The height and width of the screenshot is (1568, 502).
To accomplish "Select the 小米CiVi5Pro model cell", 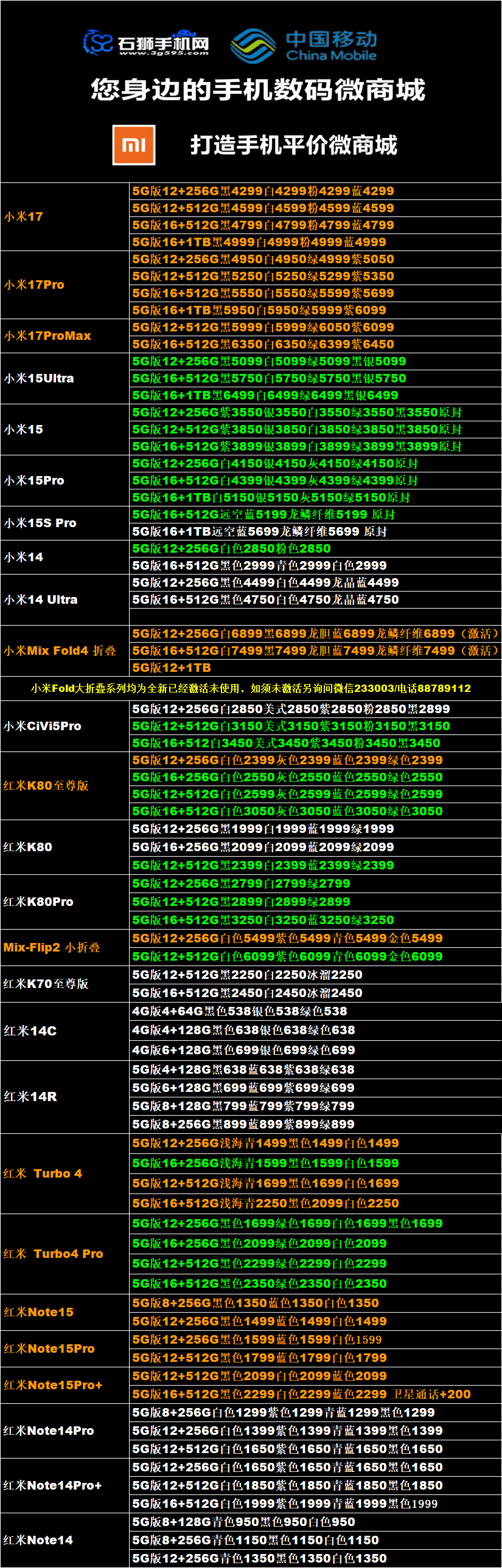I will [43, 726].
